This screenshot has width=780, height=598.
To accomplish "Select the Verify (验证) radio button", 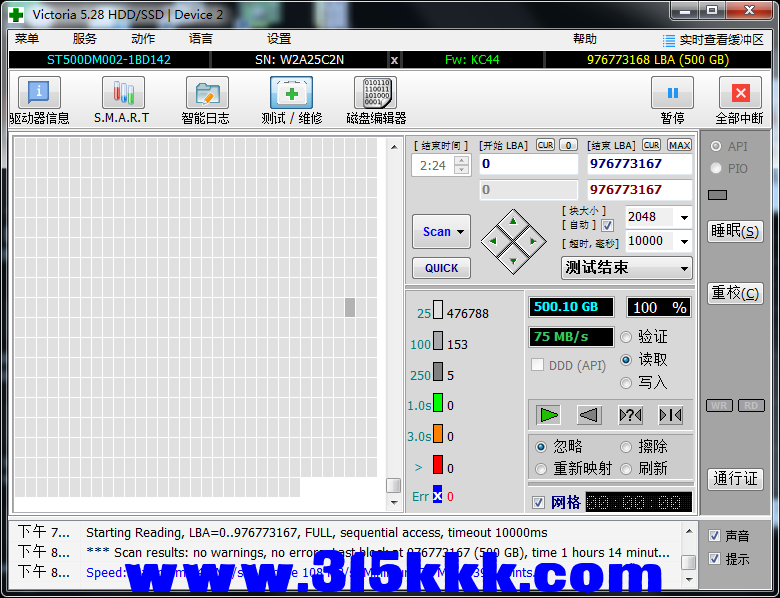I will [626, 337].
